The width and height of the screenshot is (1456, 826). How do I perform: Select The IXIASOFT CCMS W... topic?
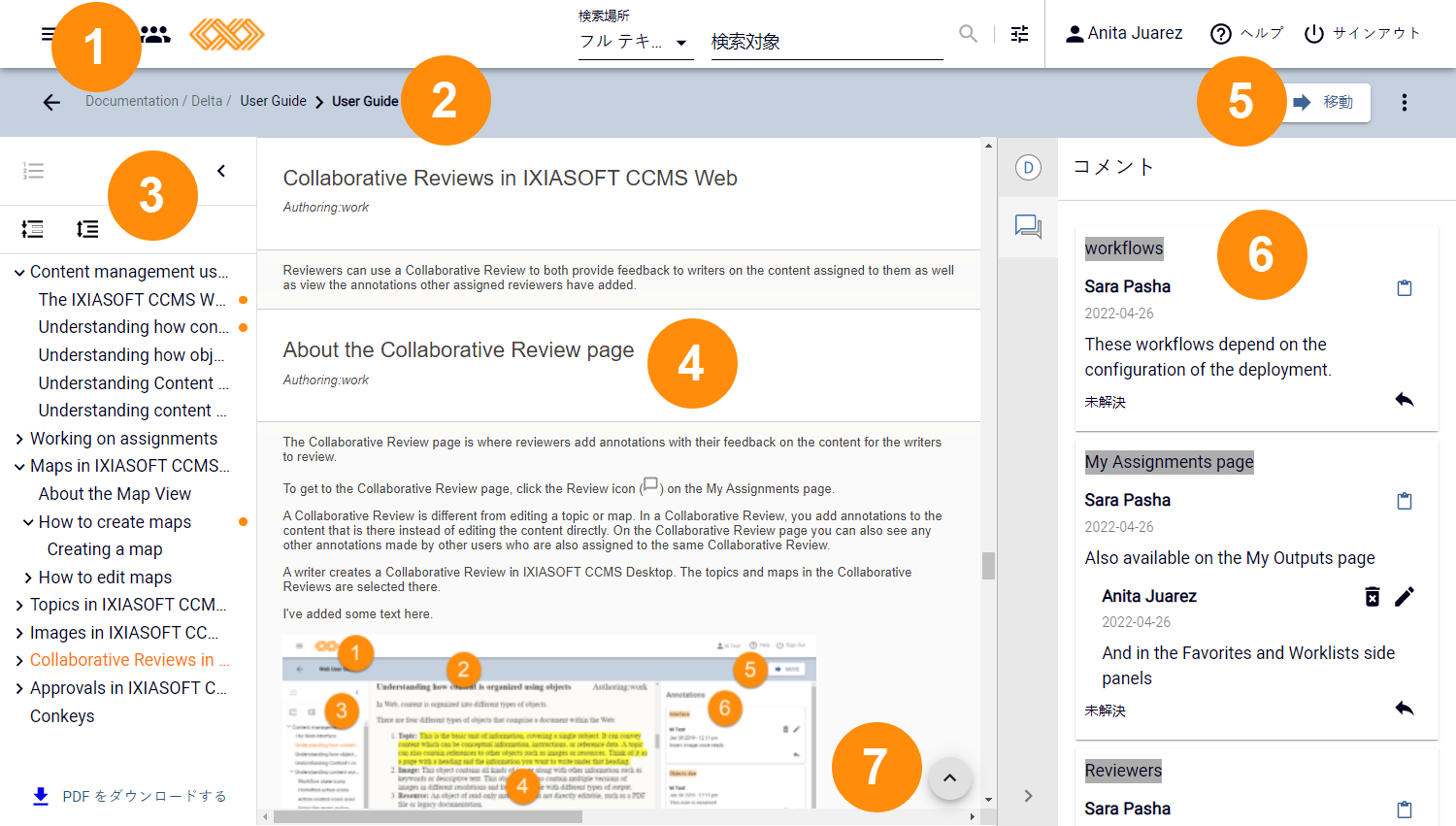tap(132, 300)
